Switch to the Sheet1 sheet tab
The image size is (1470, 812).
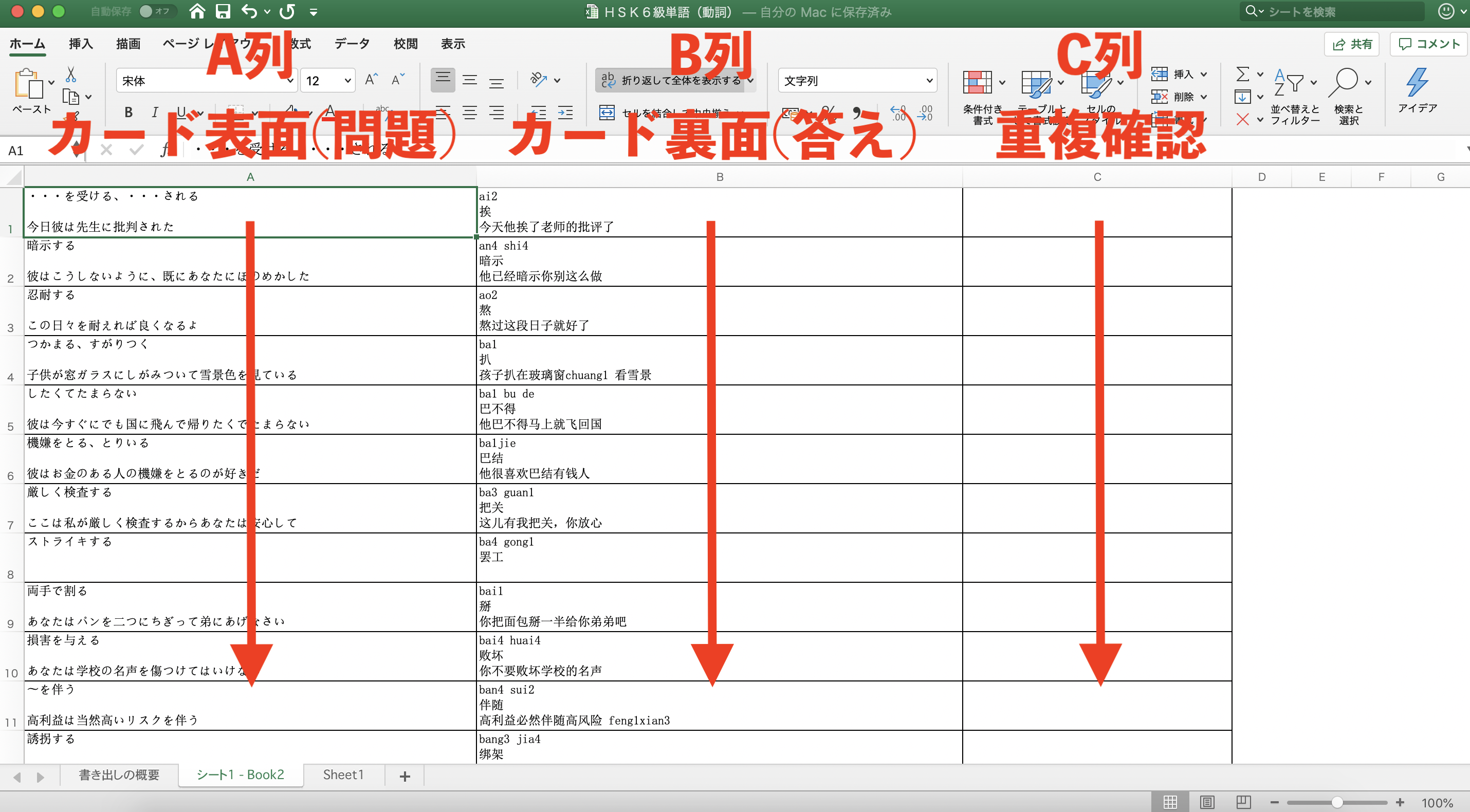pyautogui.click(x=343, y=775)
